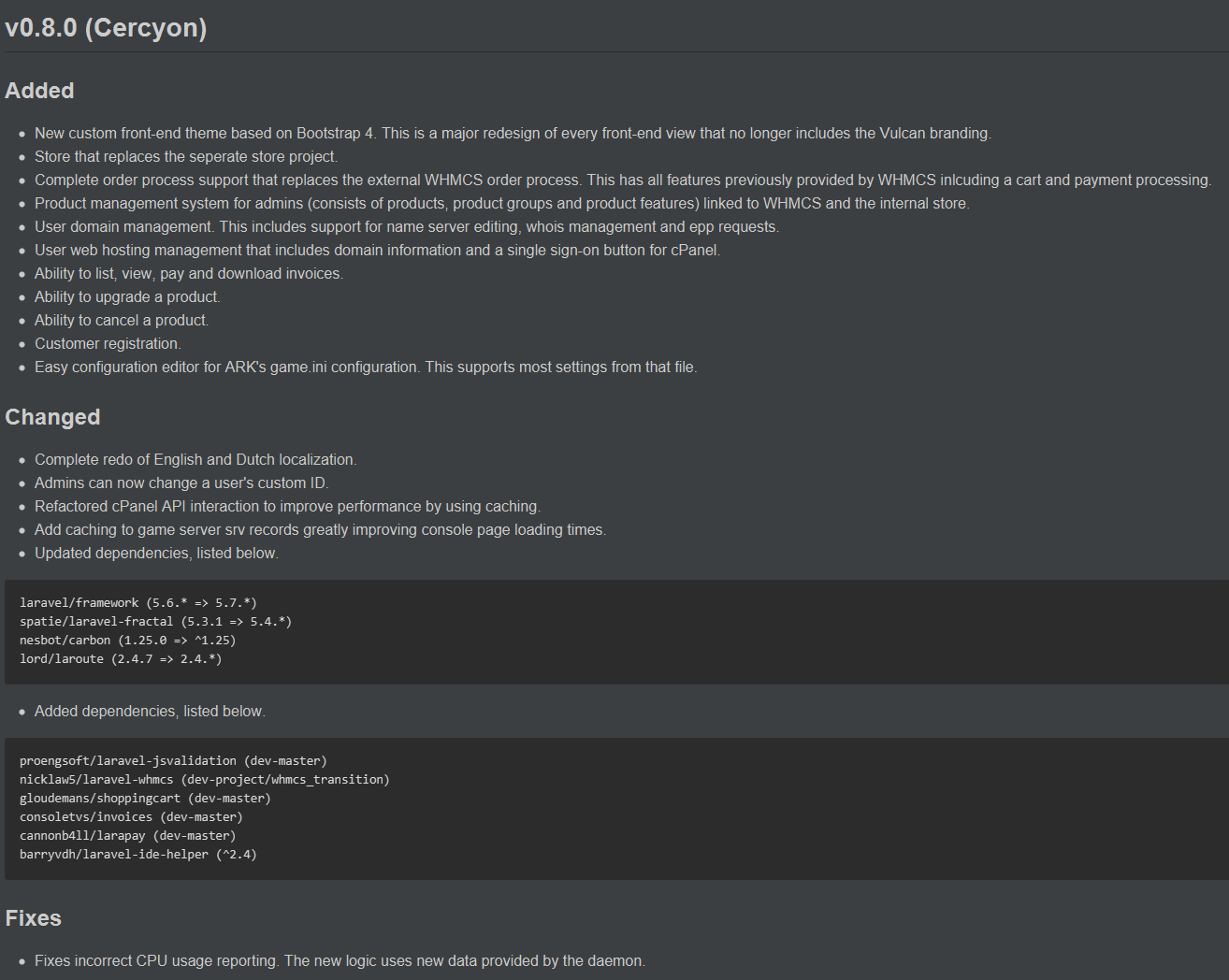This screenshot has width=1229, height=980.
Task: Click the Changed section heading
Action: pyautogui.click(x=52, y=417)
